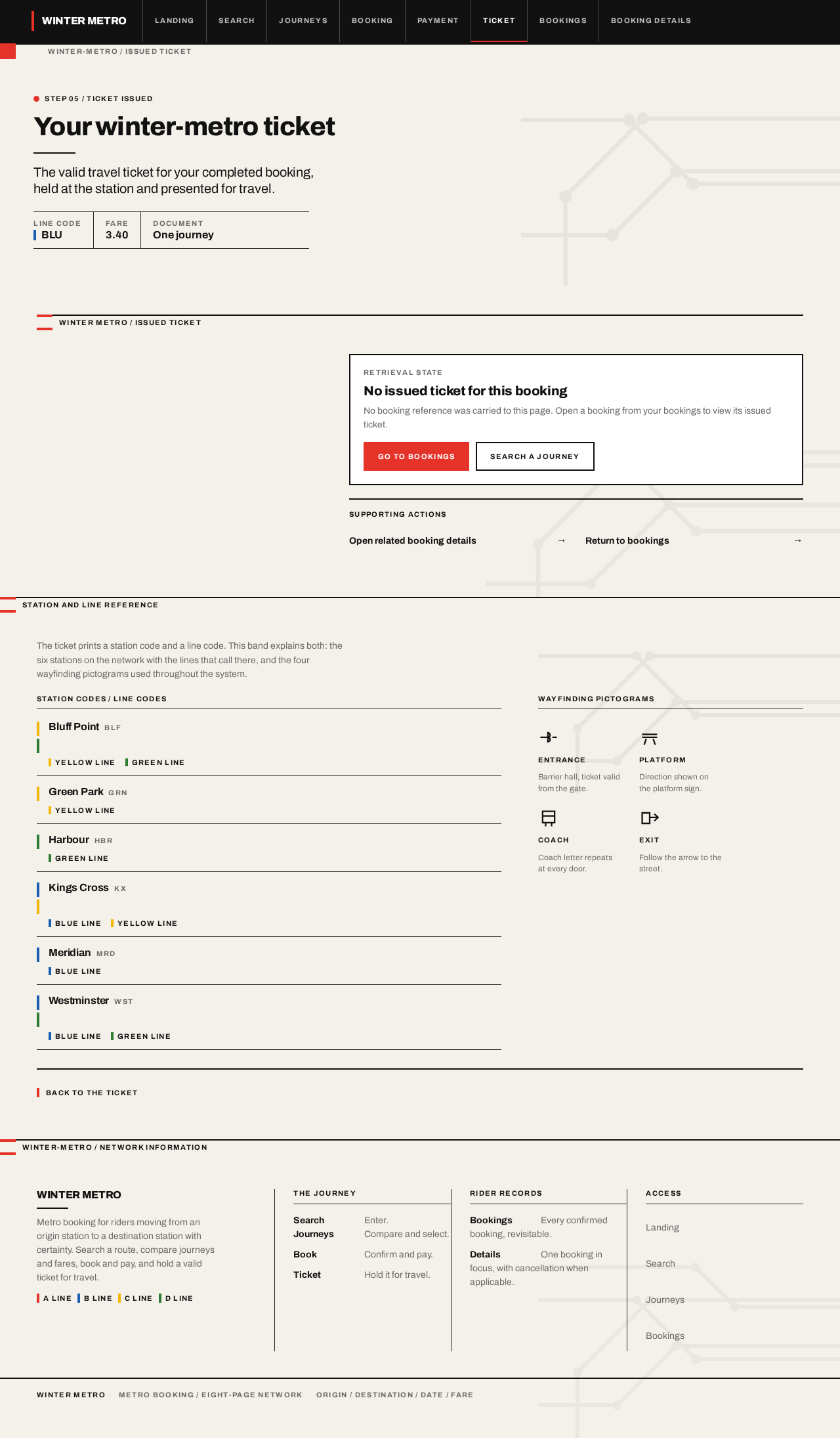The height and width of the screenshot is (1438, 840).
Task: Click the A LINE red legend tag
Action: (54, 1298)
